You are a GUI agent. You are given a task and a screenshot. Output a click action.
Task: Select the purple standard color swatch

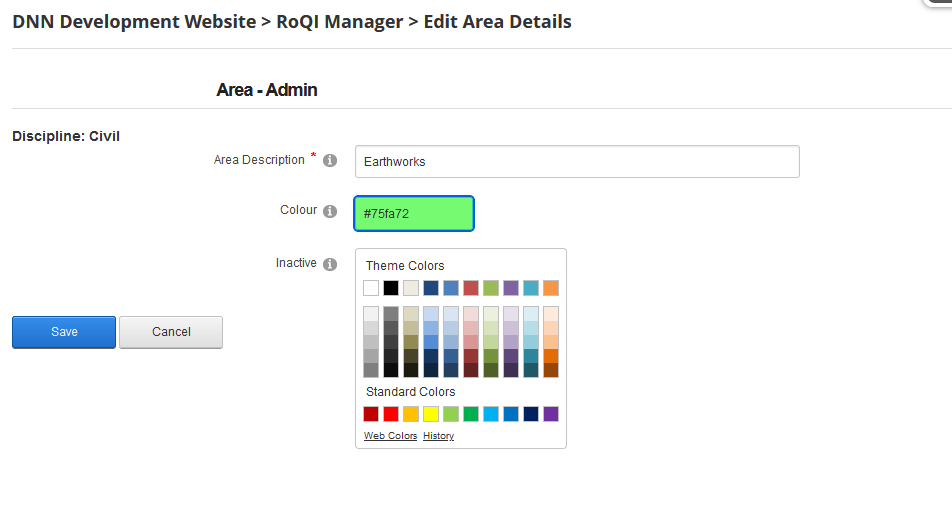[551, 414]
